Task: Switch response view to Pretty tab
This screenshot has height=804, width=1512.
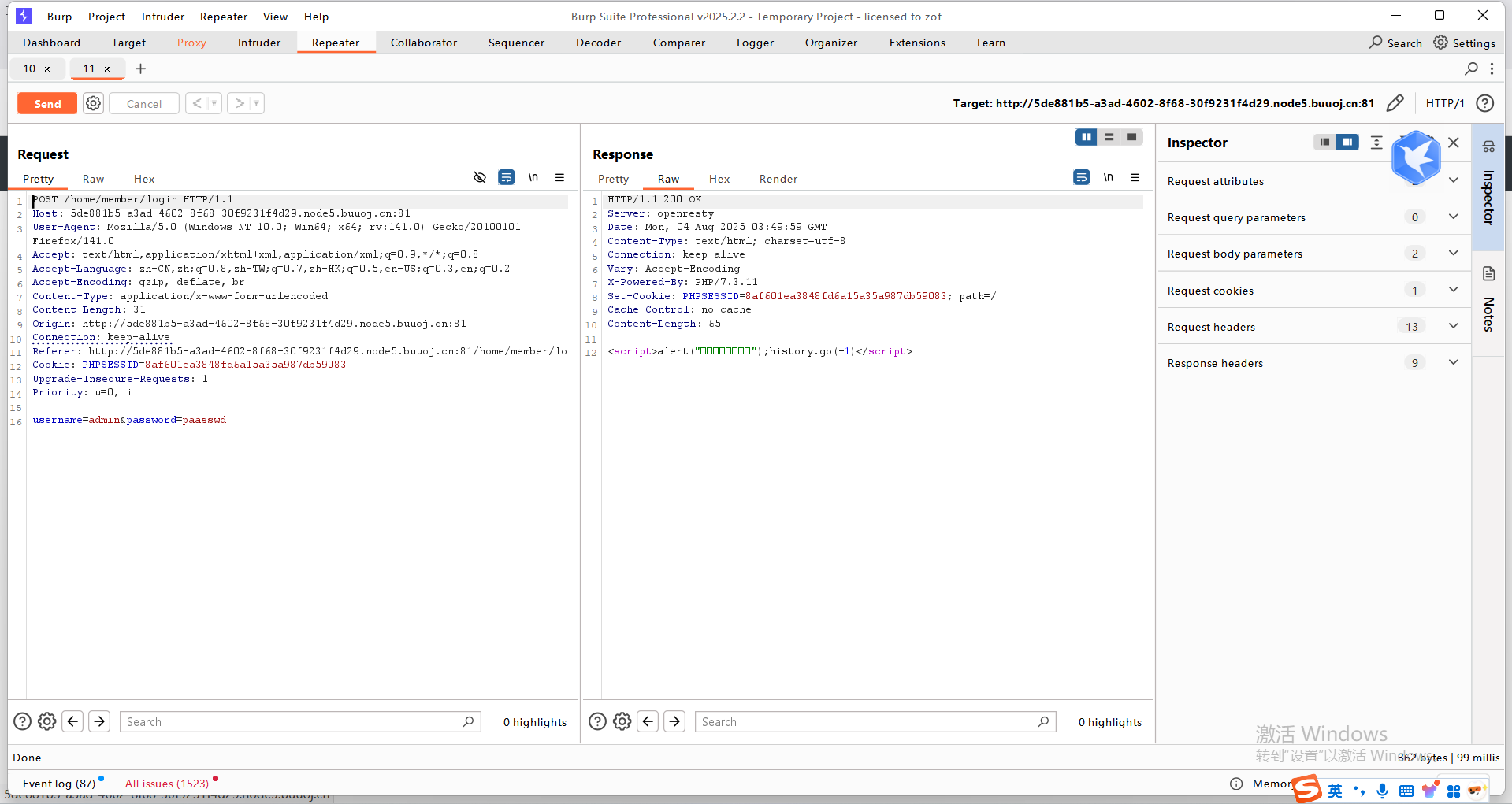Action: point(613,179)
